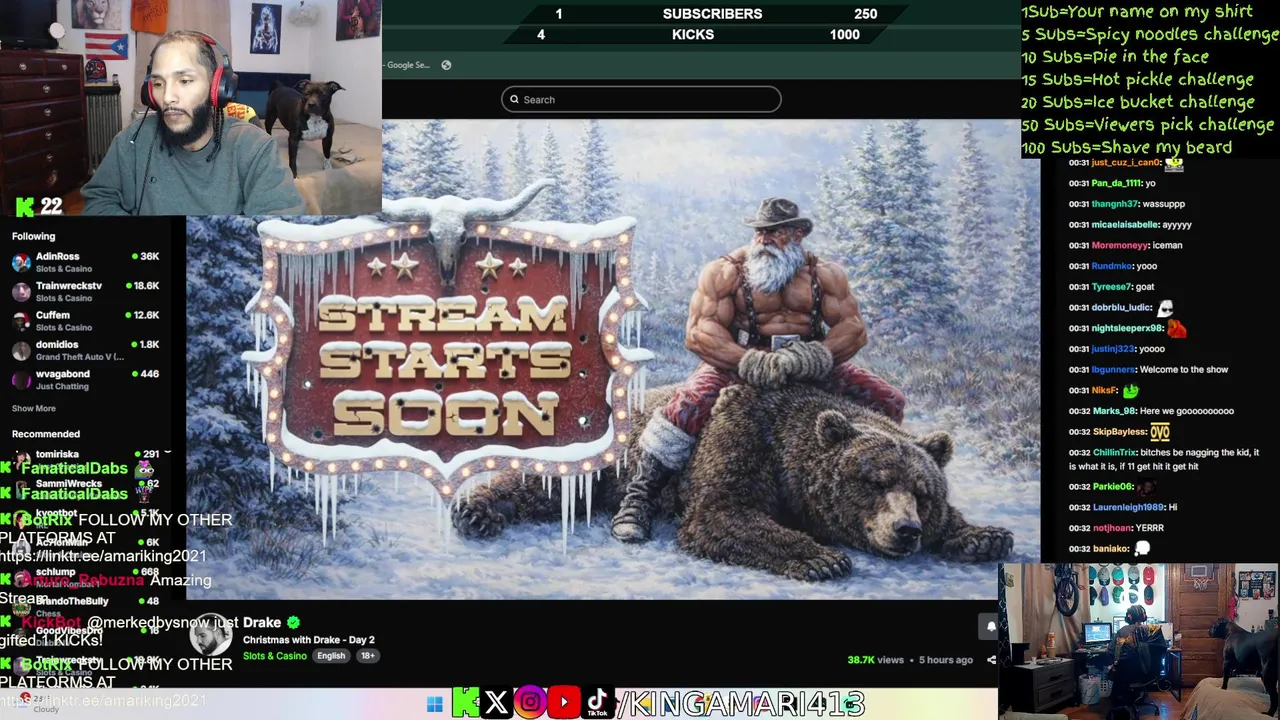Click chat username justinj323
Screen dimensions: 1280x720
pos(1113,349)
